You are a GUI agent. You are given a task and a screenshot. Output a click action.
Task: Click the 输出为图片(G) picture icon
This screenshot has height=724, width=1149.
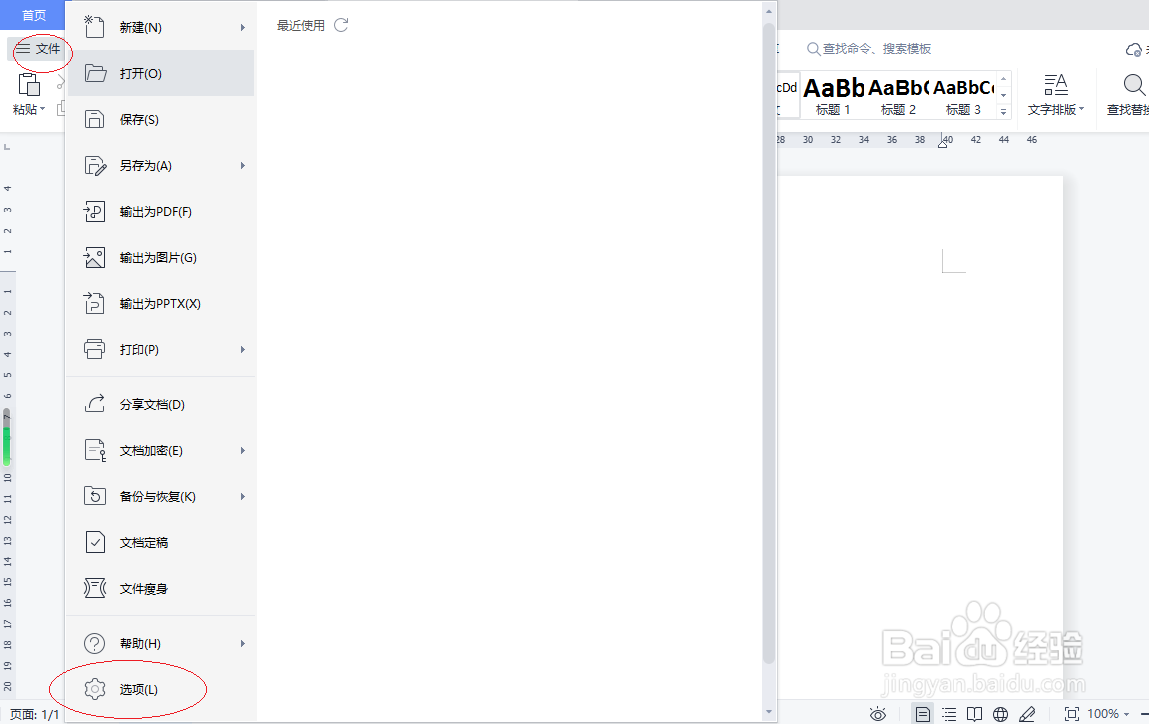[95, 257]
